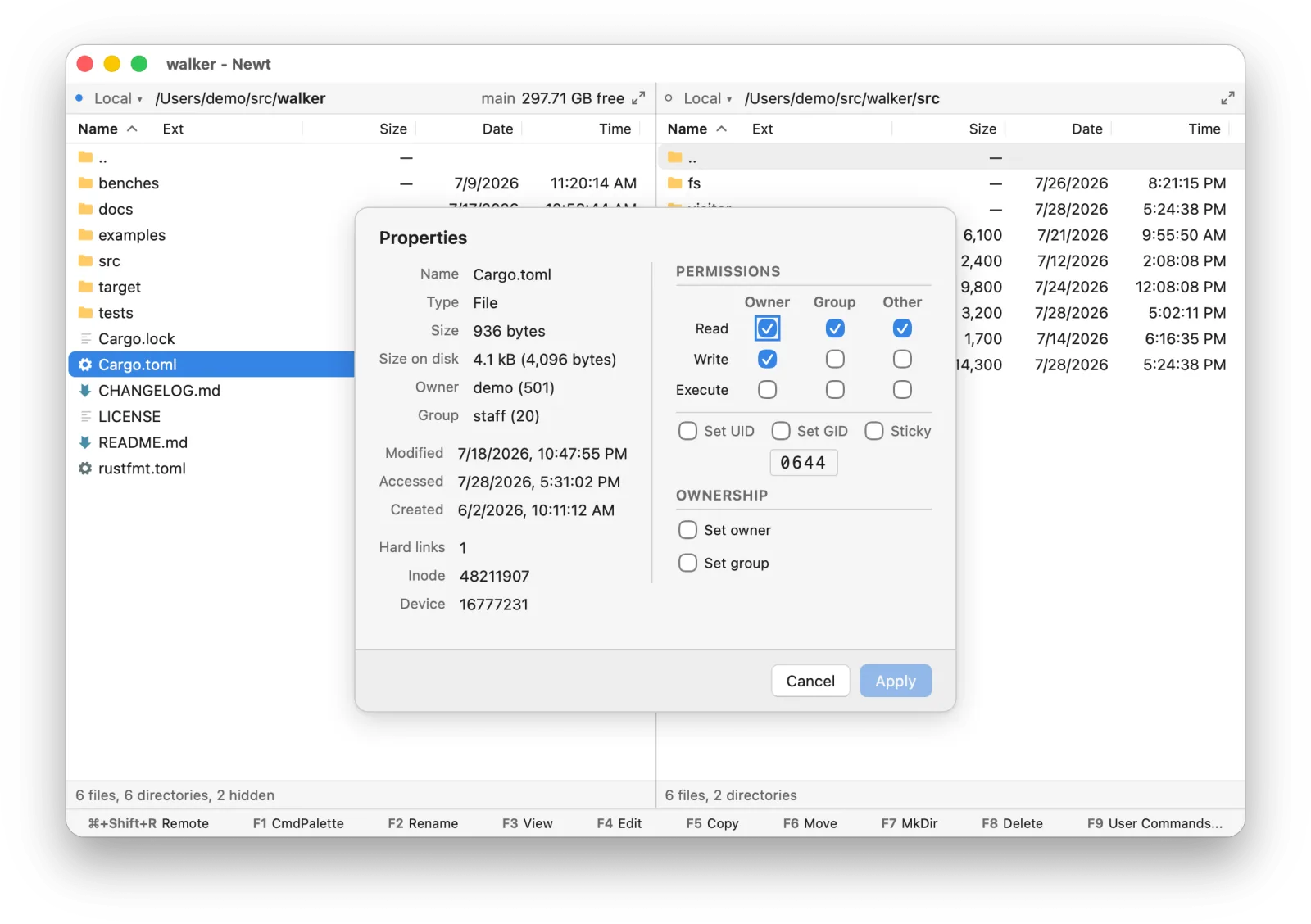This screenshot has height=924, width=1311.
Task: Cancel the Properties dialog
Action: click(810, 681)
